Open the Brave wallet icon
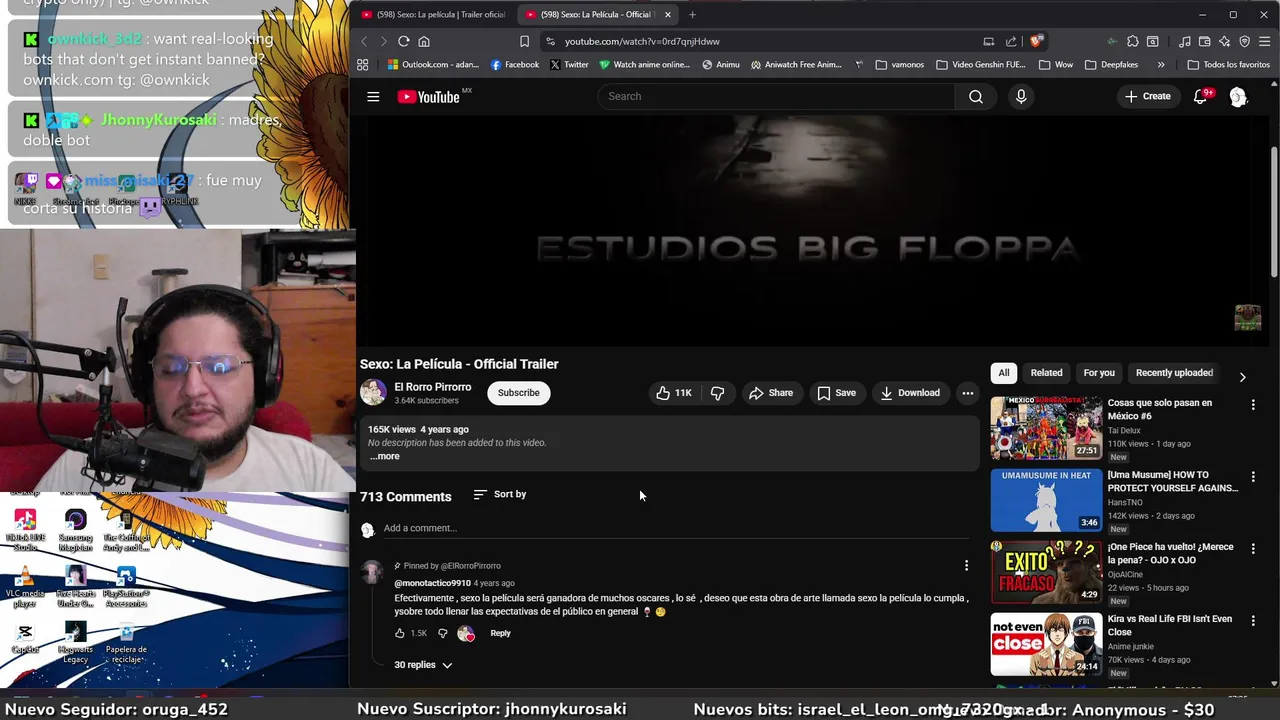The height and width of the screenshot is (720, 1280). click(1205, 41)
